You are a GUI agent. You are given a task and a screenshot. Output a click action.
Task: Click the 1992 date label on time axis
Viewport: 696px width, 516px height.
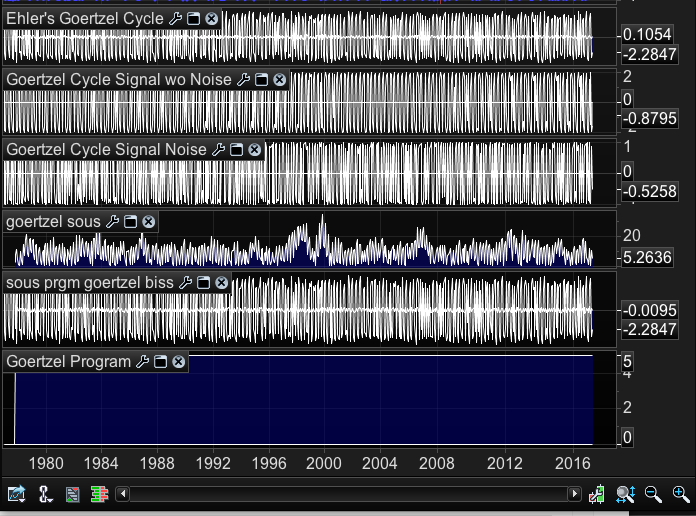point(213,464)
